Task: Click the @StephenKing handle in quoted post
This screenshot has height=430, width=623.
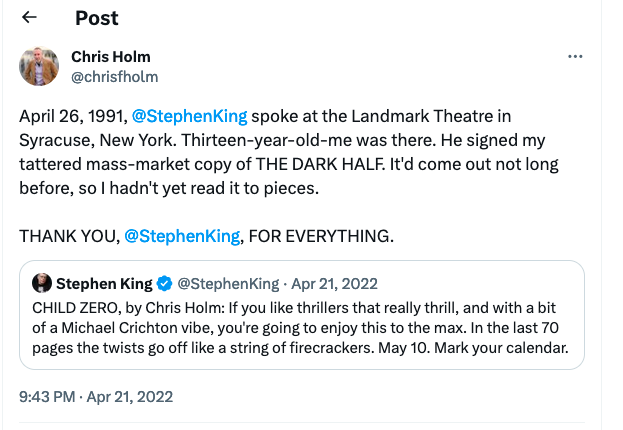Action: 228,284
